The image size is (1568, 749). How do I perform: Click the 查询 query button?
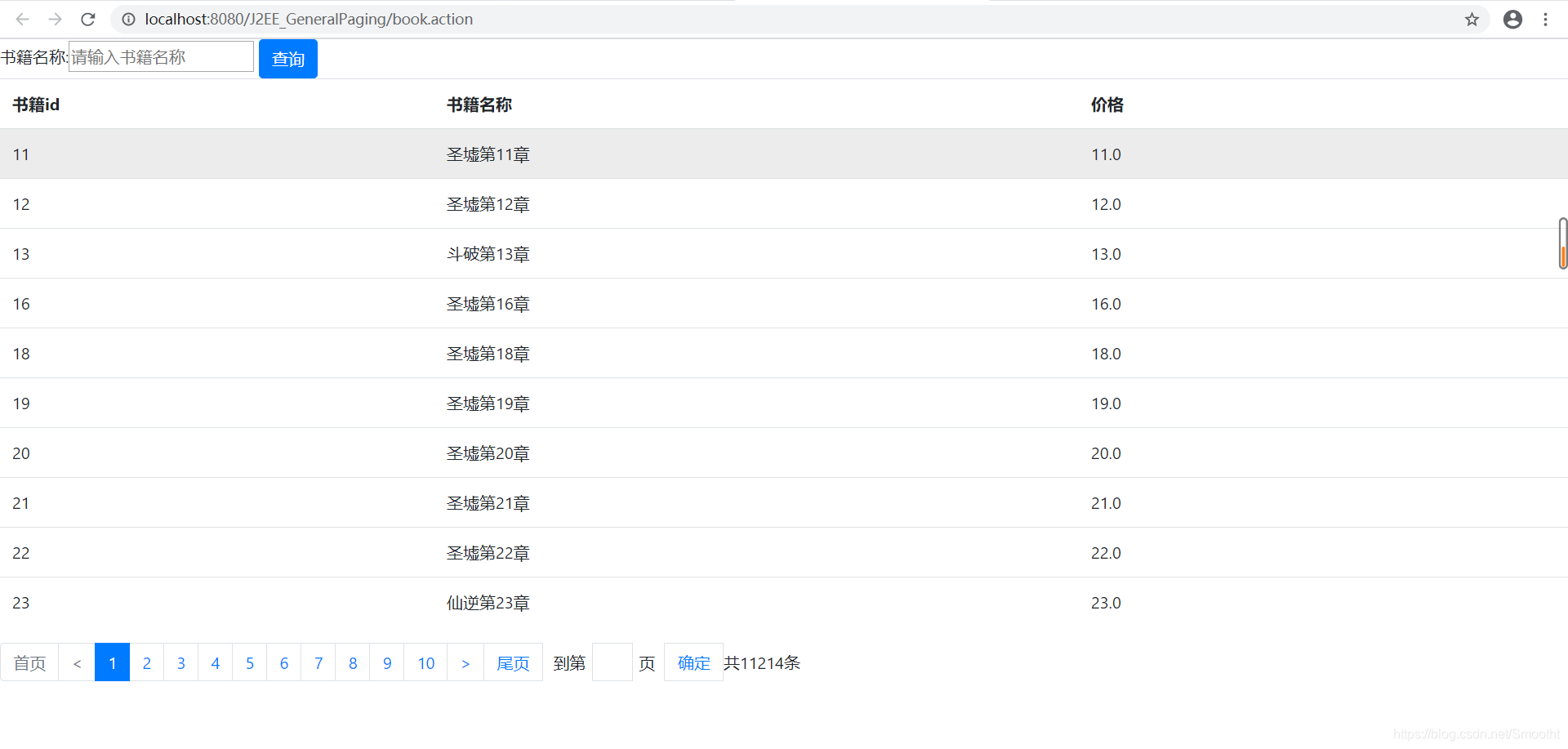click(x=287, y=58)
